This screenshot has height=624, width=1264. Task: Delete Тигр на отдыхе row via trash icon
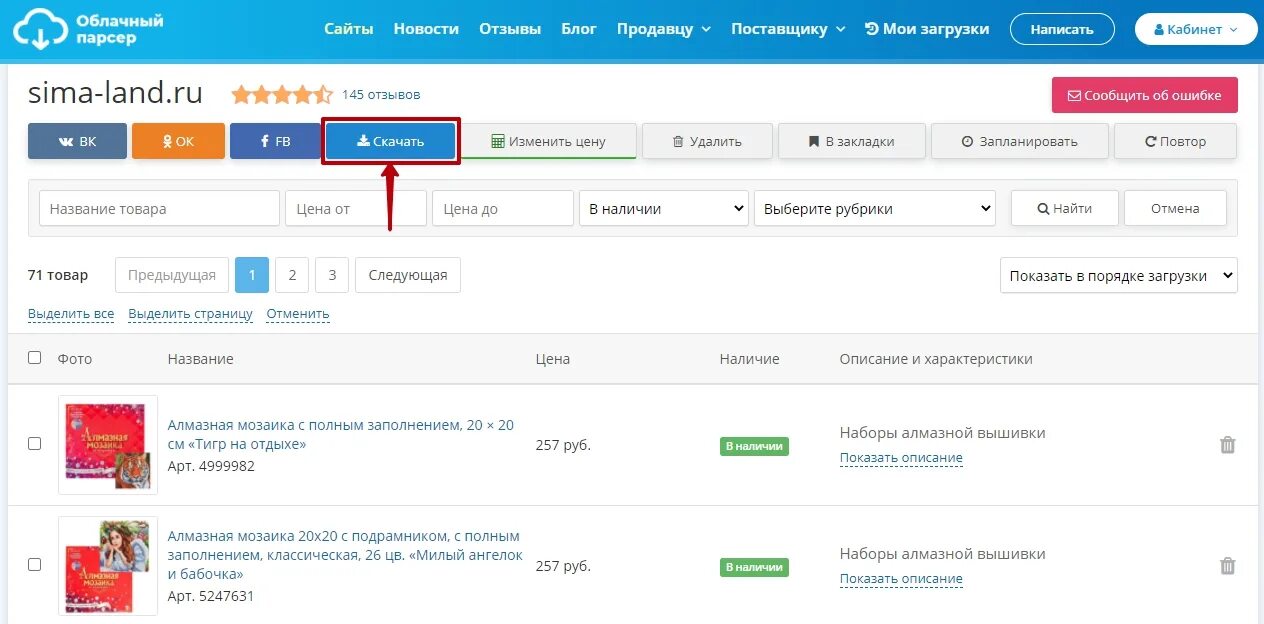coord(1228,445)
